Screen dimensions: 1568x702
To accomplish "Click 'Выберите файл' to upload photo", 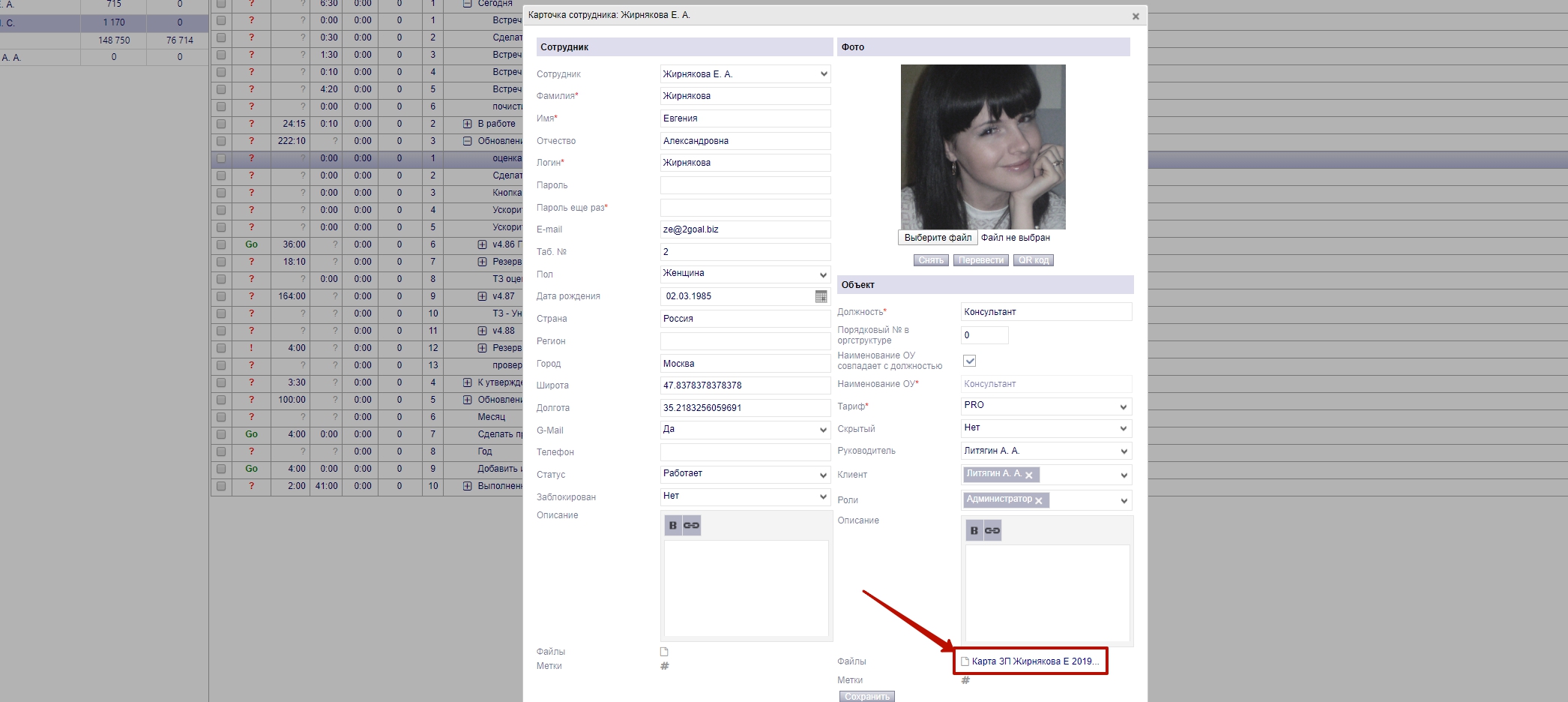I will [938, 238].
